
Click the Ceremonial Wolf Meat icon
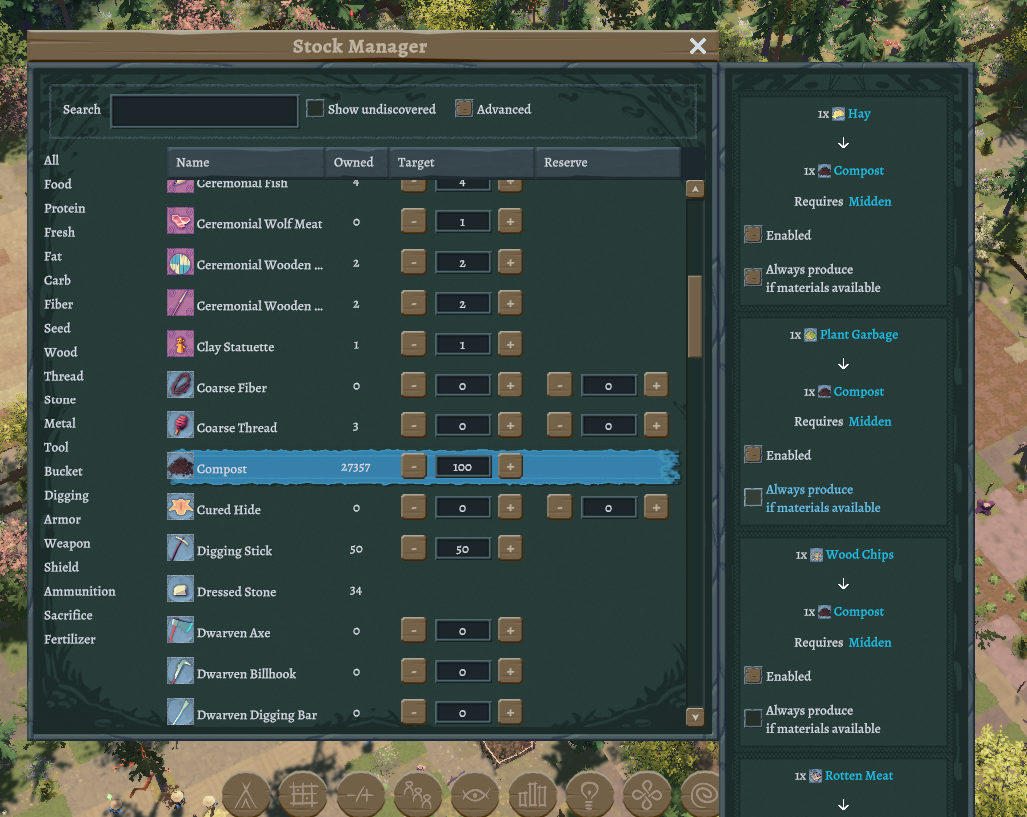coord(180,221)
